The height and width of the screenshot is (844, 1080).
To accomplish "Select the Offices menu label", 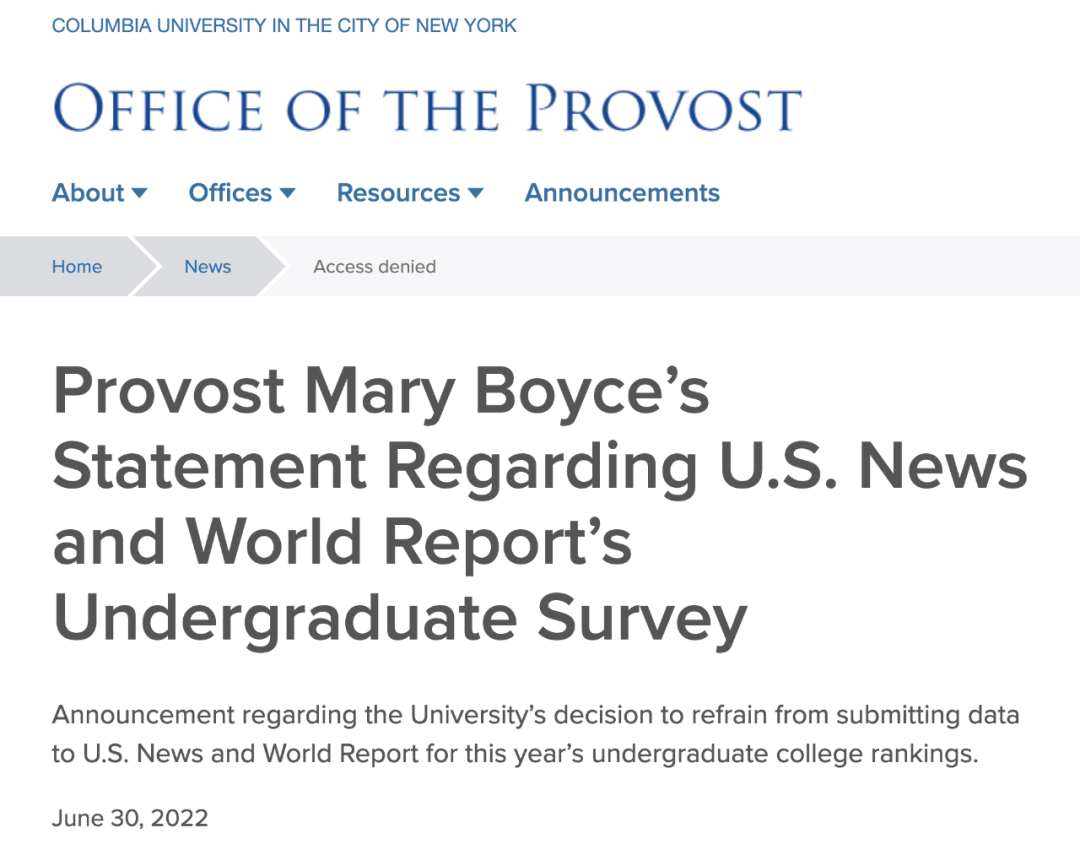I will (230, 193).
